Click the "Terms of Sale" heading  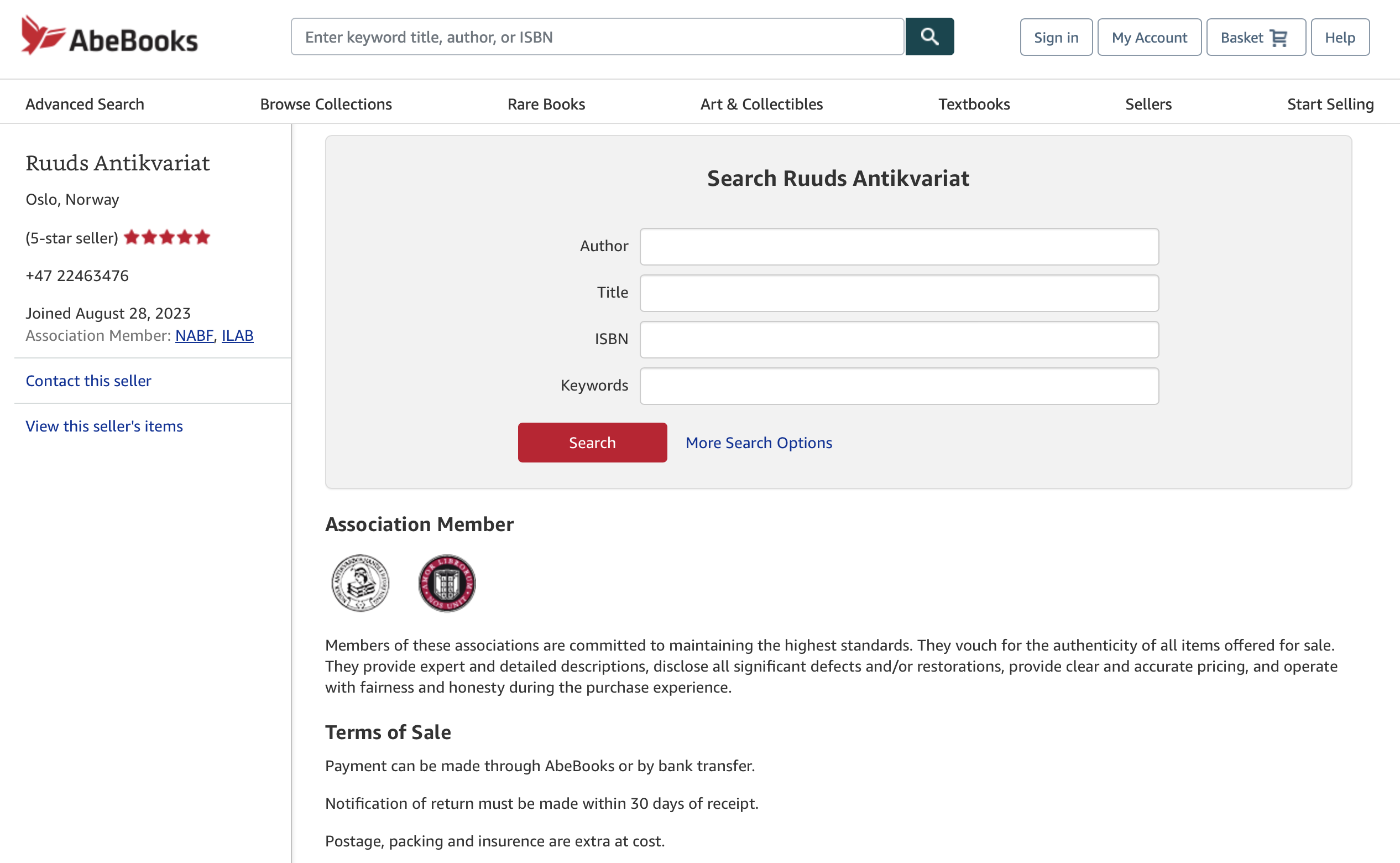click(388, 732)
